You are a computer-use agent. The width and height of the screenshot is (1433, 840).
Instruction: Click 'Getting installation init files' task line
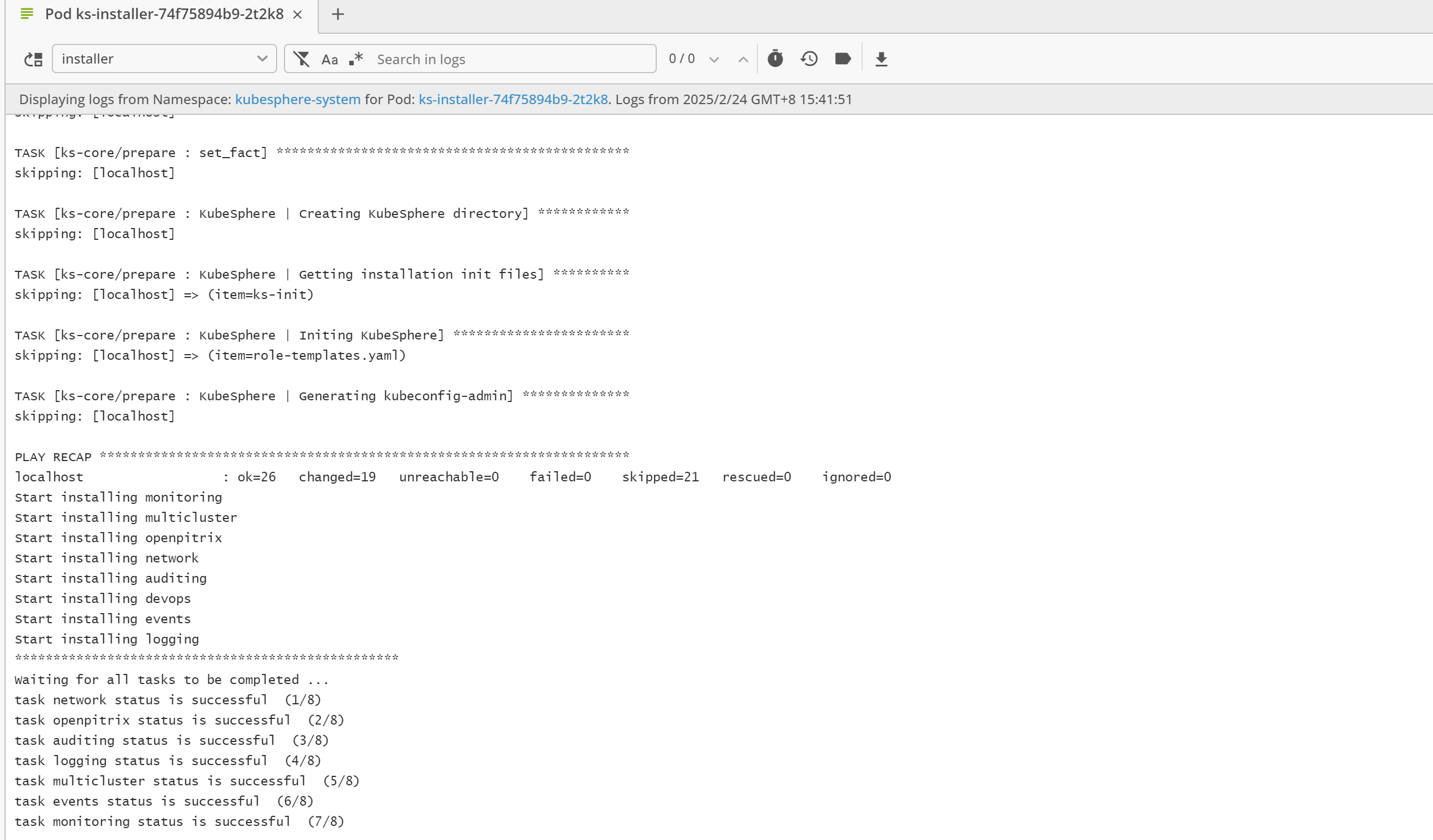click(x=322, y=274)
